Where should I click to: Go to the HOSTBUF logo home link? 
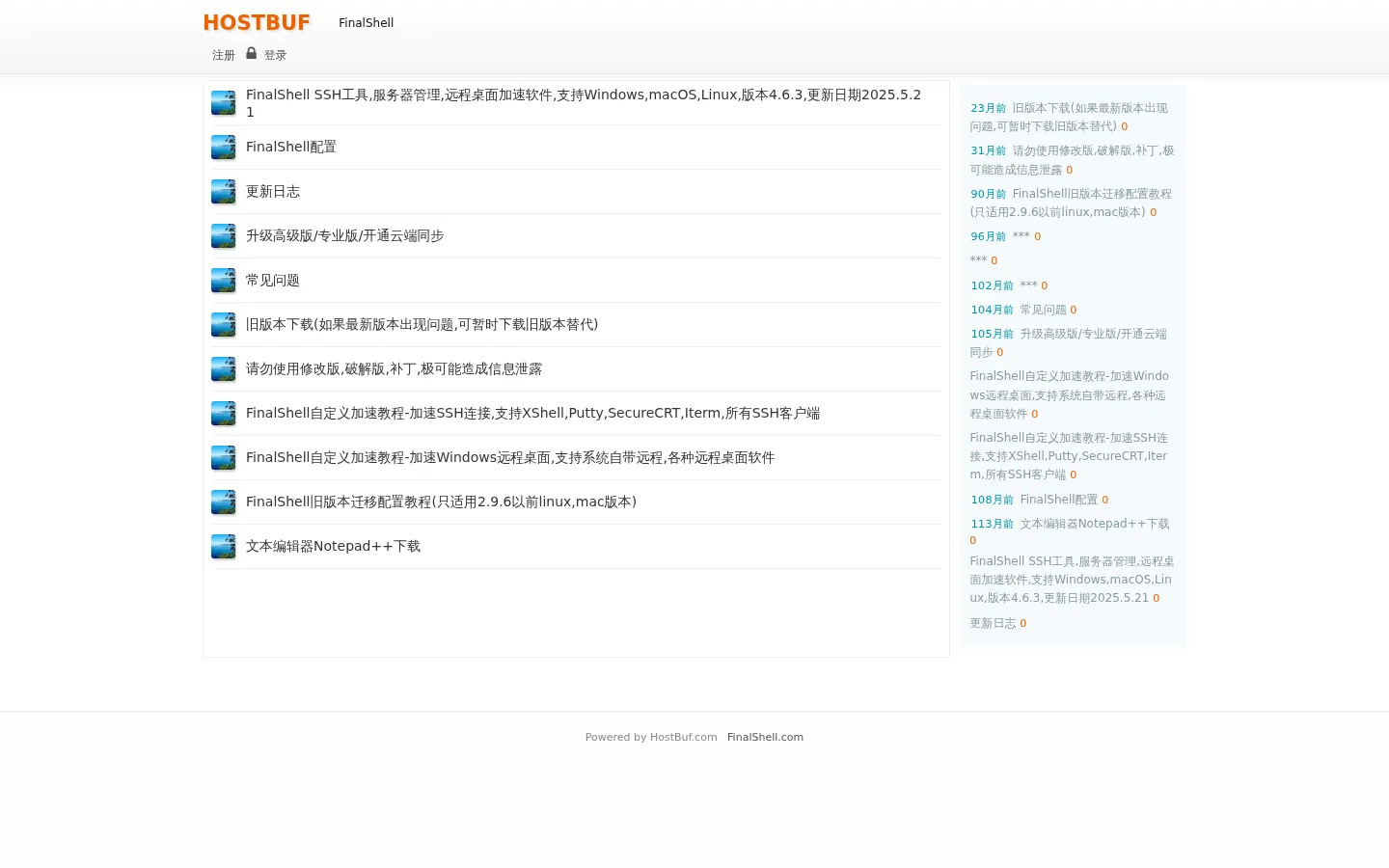pos(257,22)
